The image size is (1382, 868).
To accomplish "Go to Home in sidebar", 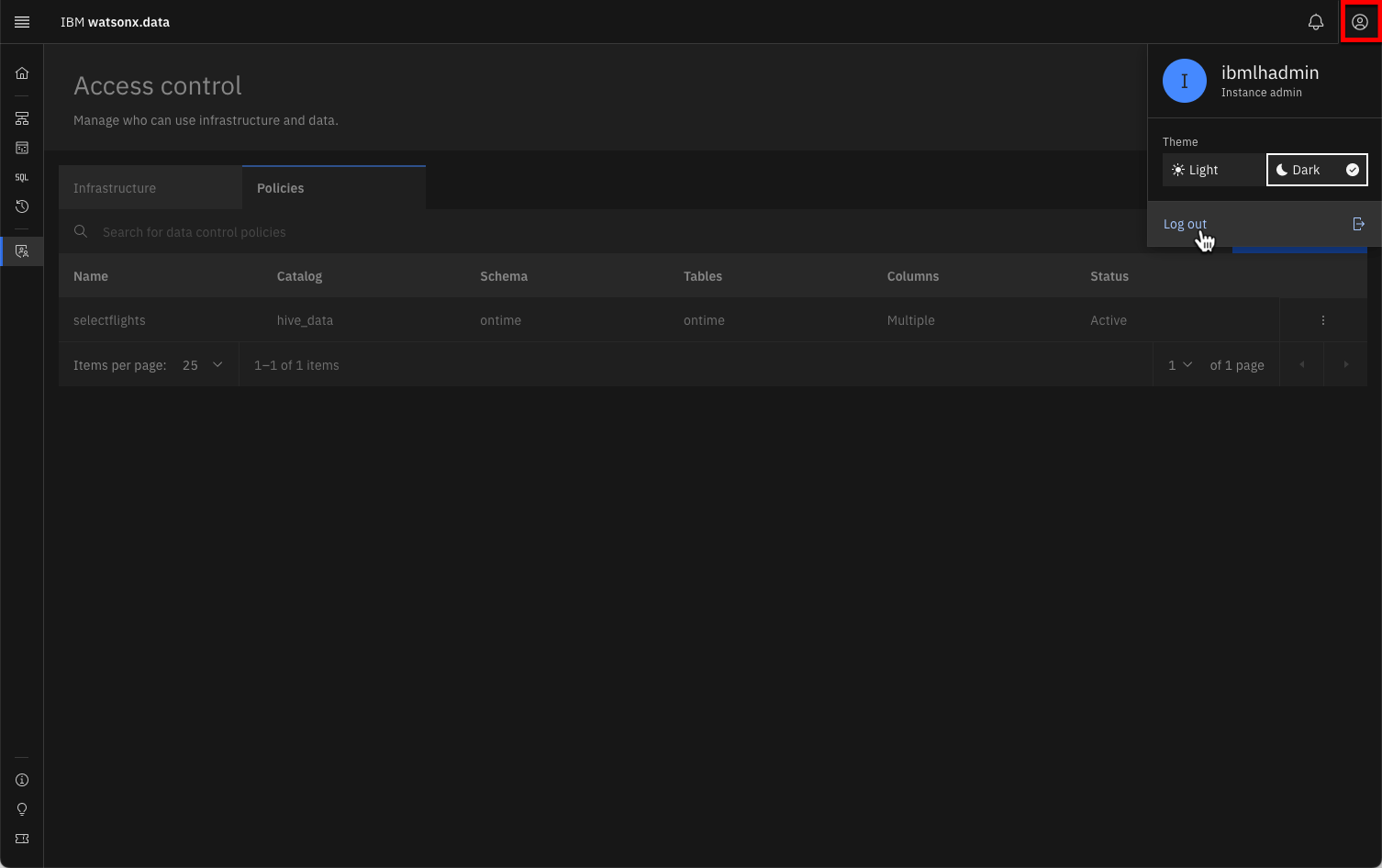I will [x=22, y=73].
